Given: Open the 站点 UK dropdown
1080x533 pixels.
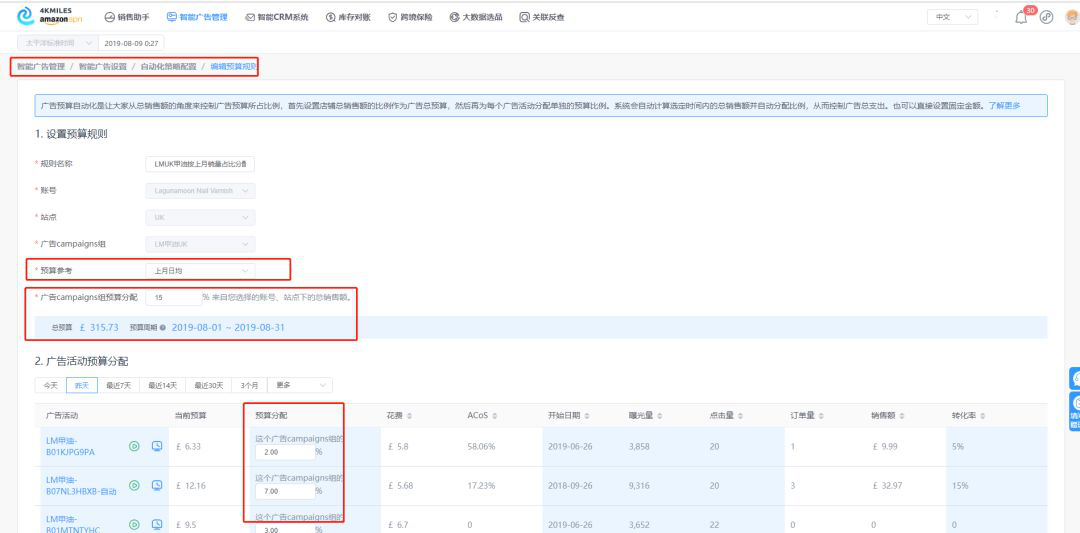Looking at the screenshot, I should pos(200,218).
